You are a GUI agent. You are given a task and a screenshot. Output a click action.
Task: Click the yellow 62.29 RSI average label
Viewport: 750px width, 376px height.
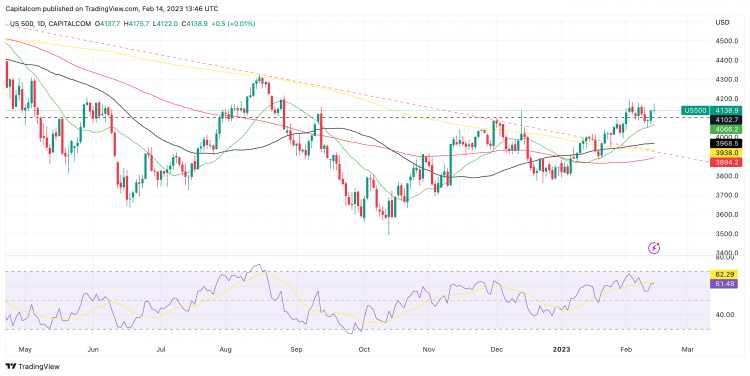point(725,275)
